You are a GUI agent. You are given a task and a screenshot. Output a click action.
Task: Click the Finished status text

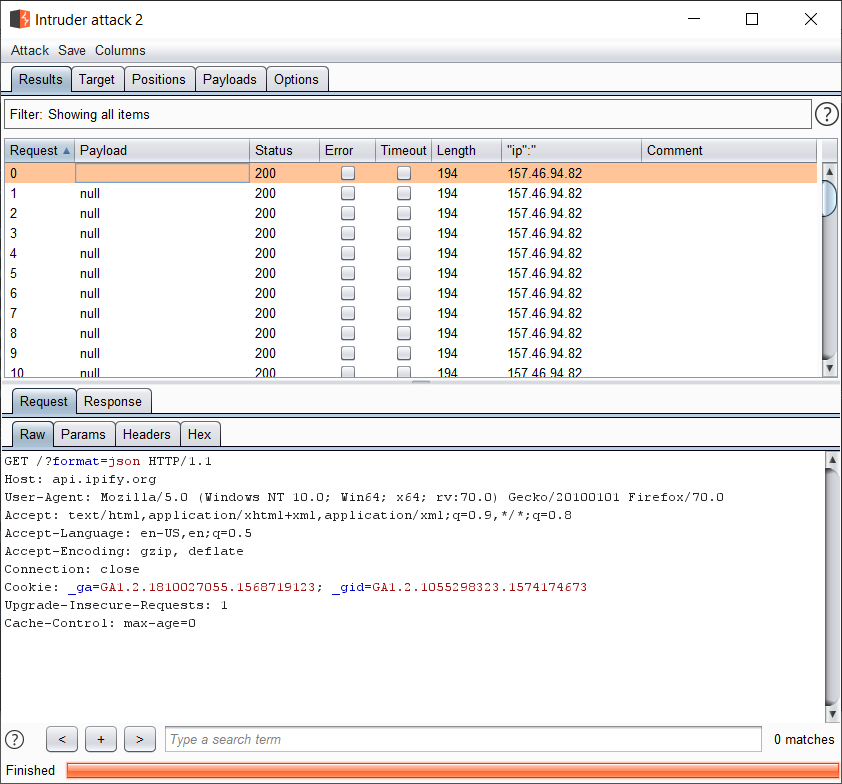[x=30, y=770]
